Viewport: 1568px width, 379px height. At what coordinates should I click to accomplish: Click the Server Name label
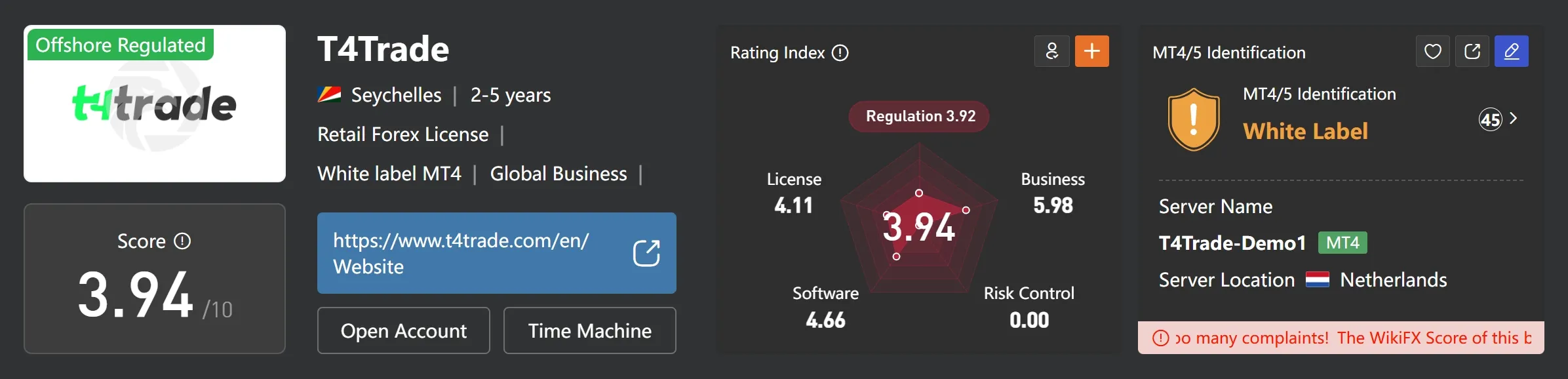click(x=1215, y=207)
